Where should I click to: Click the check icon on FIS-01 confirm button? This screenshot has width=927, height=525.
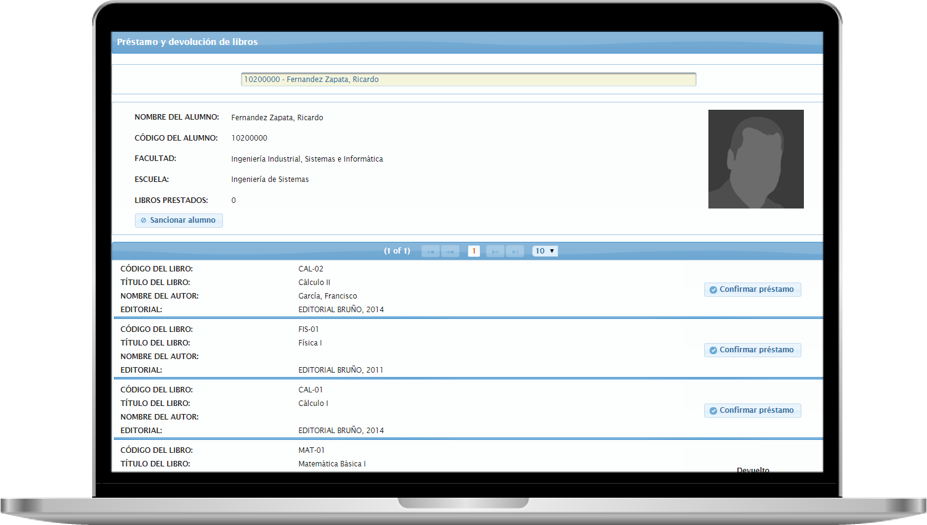click(712, 350)
